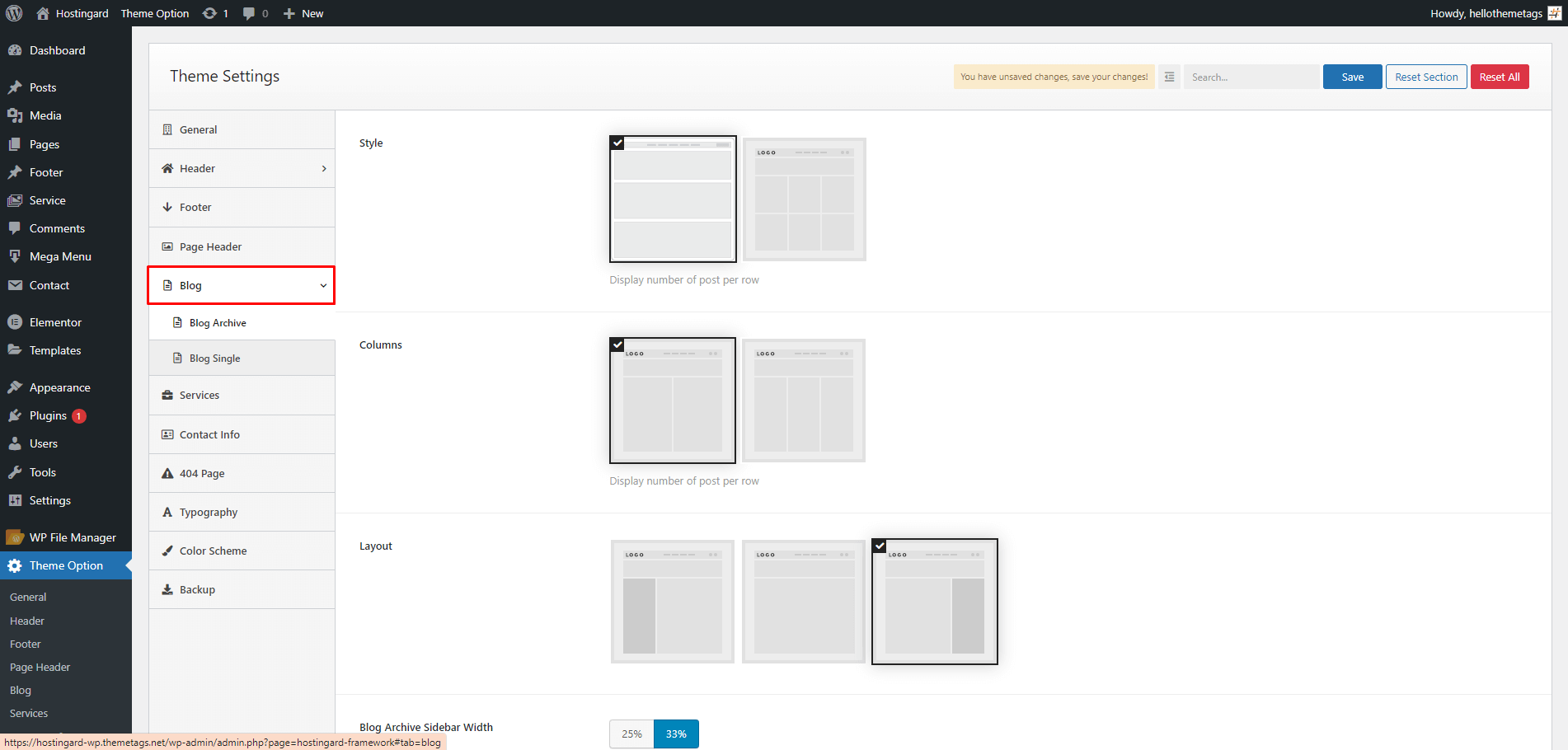Choose the two-column Columns option

click(673, 401)
